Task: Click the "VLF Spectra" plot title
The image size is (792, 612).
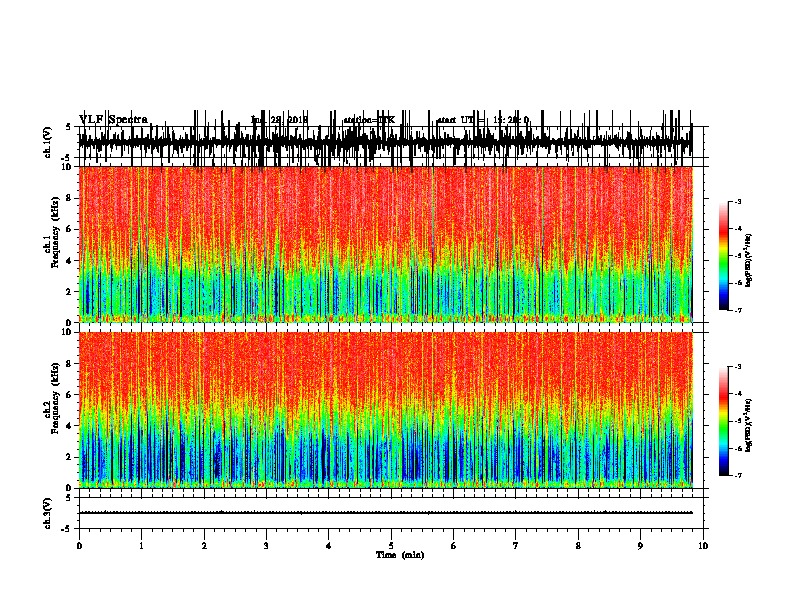Action: click(113, 119)
